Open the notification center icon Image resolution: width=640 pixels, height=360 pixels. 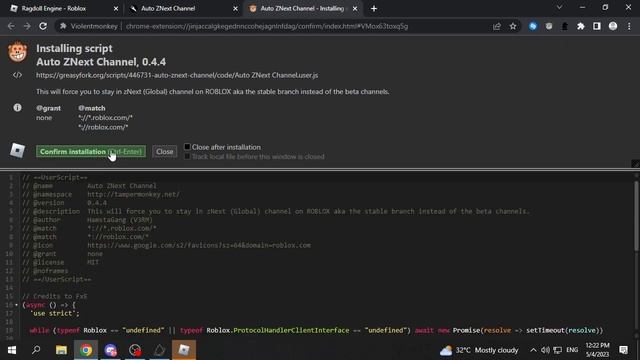point(624,350)
